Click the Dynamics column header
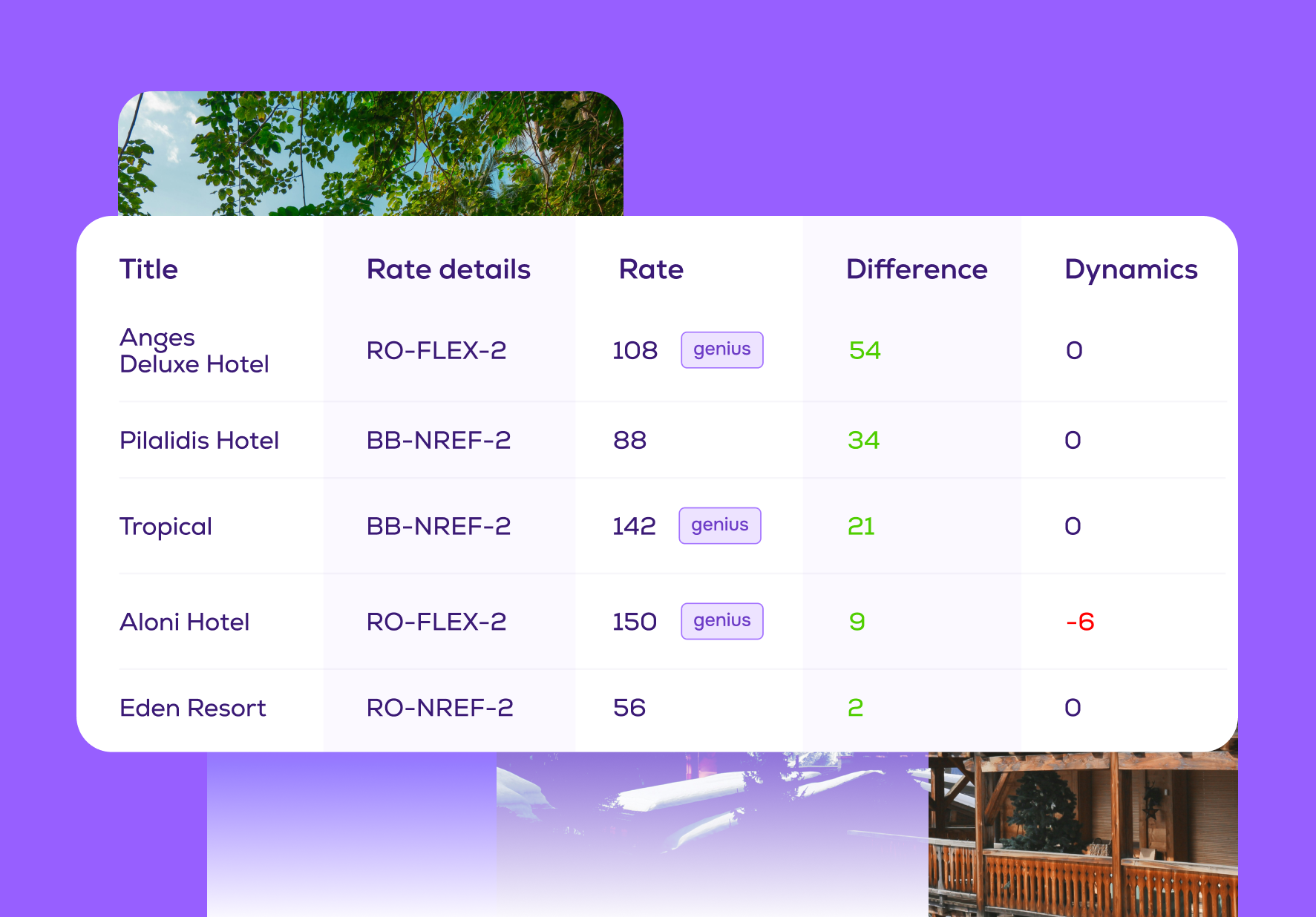Screen dimensions: 1316x917 pyautogui.click(x=1130, y=269)
